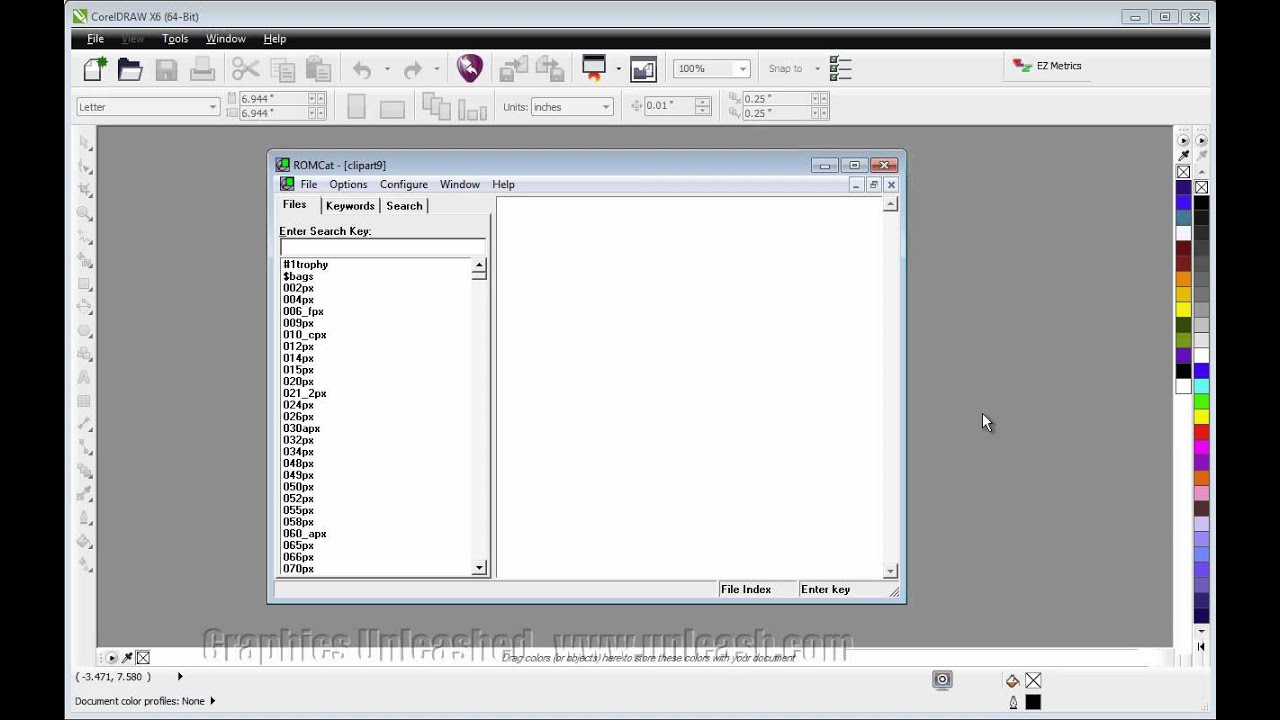
Task: Open CorelDRAW Help menu
Action: pyautogui.click(x=275, y=39)
